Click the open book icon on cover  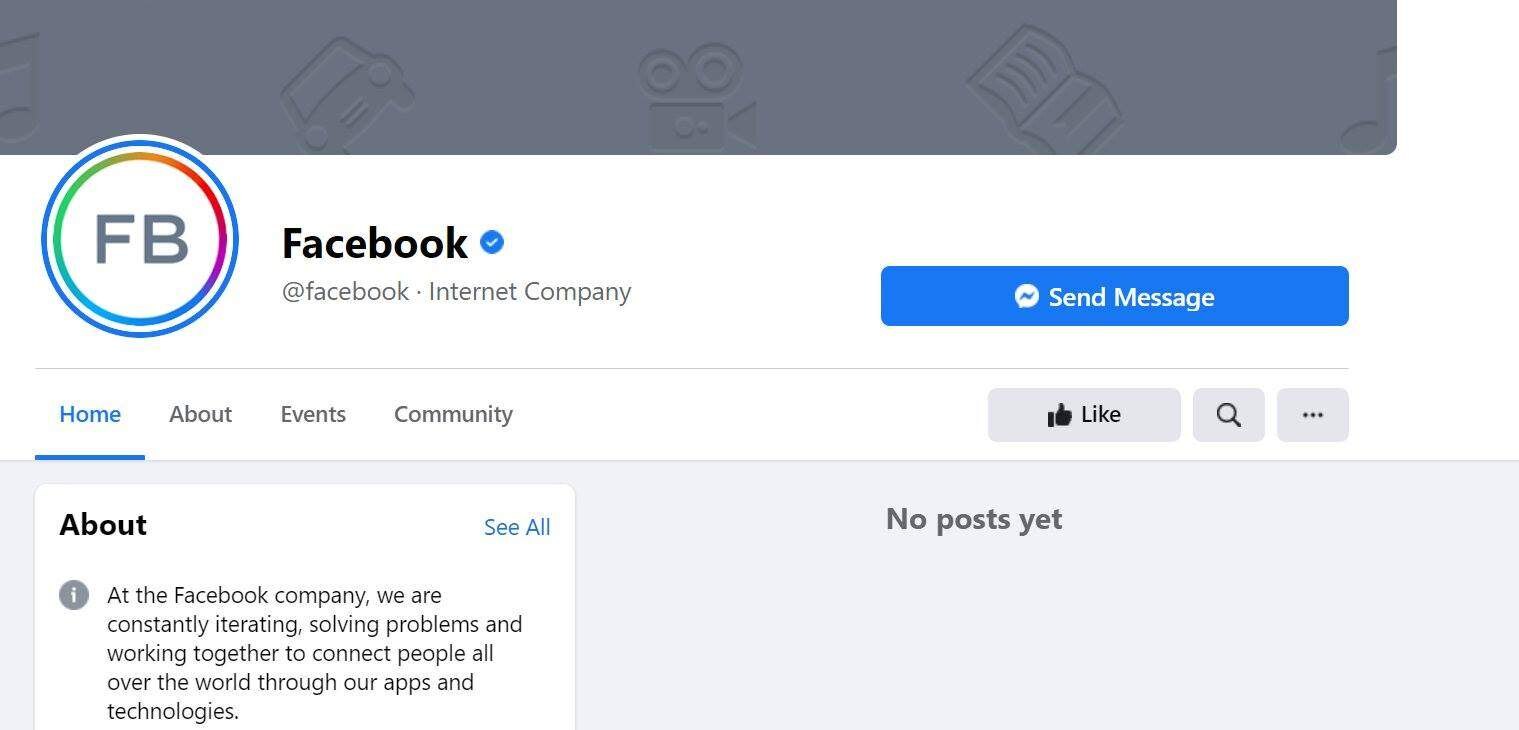(1045, 85)
